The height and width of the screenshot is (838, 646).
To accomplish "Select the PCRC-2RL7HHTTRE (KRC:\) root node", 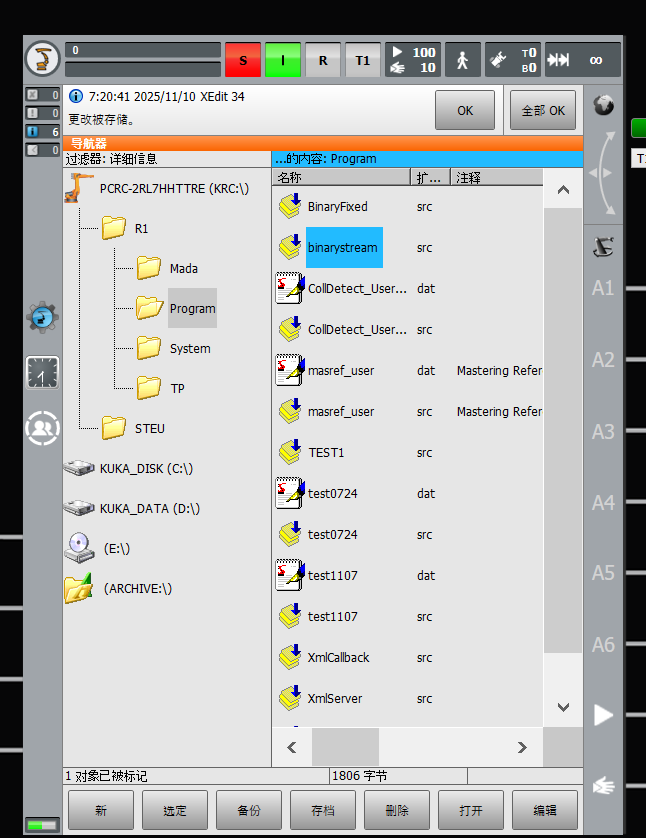I will click(x=174, y=189).
